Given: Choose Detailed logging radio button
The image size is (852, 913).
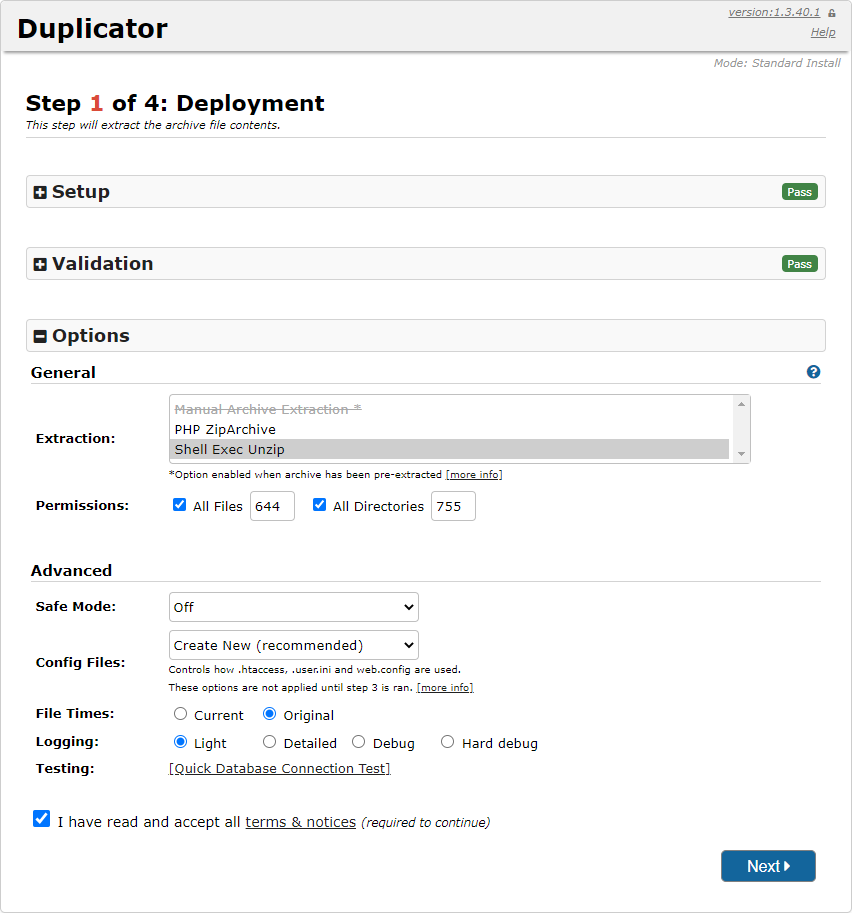Looking at the screenshot, I should [x=270, y=742].
